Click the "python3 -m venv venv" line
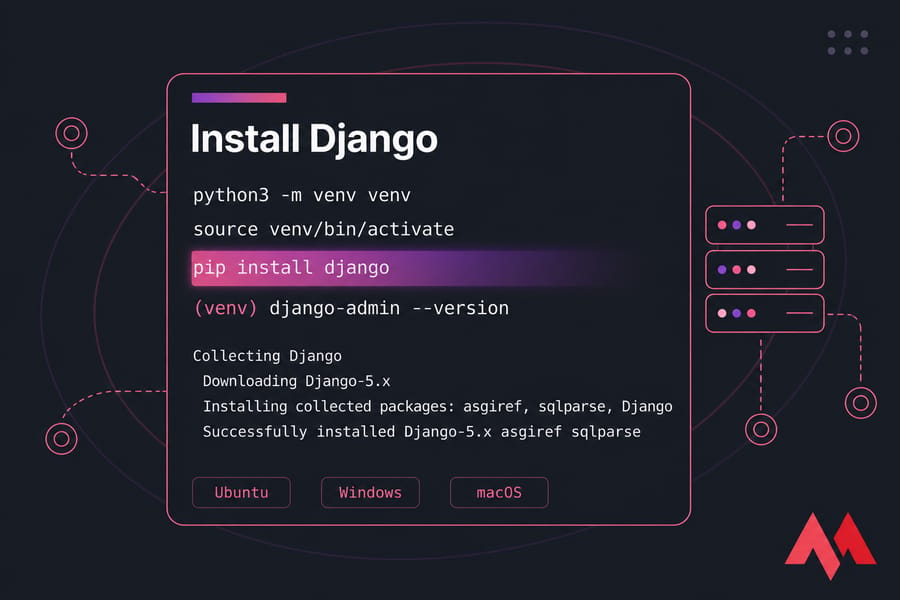The height and width of the screenshot is (600, 900). pyautogui.click(x=302, y=196)
